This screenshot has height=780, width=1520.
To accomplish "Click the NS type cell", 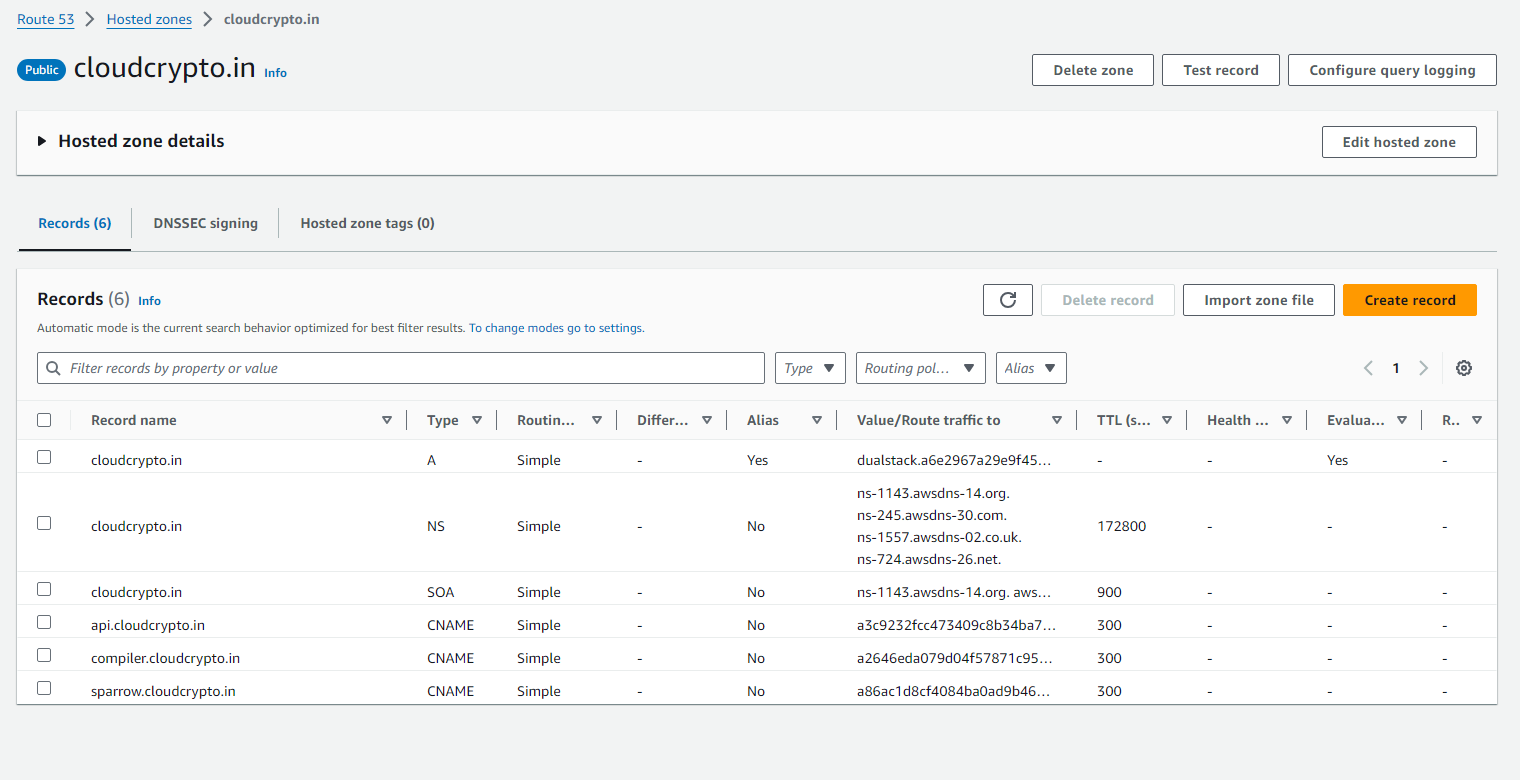I will (436, 526).
